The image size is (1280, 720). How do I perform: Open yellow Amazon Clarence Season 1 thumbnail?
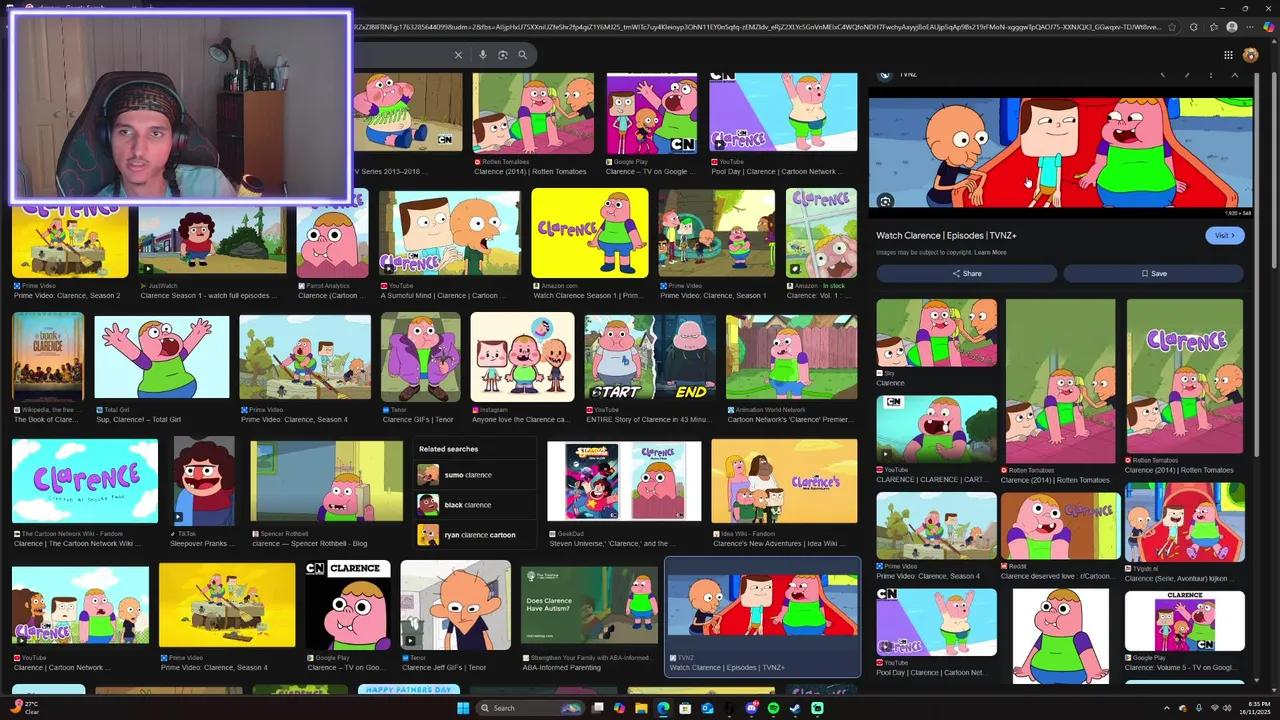590,233
